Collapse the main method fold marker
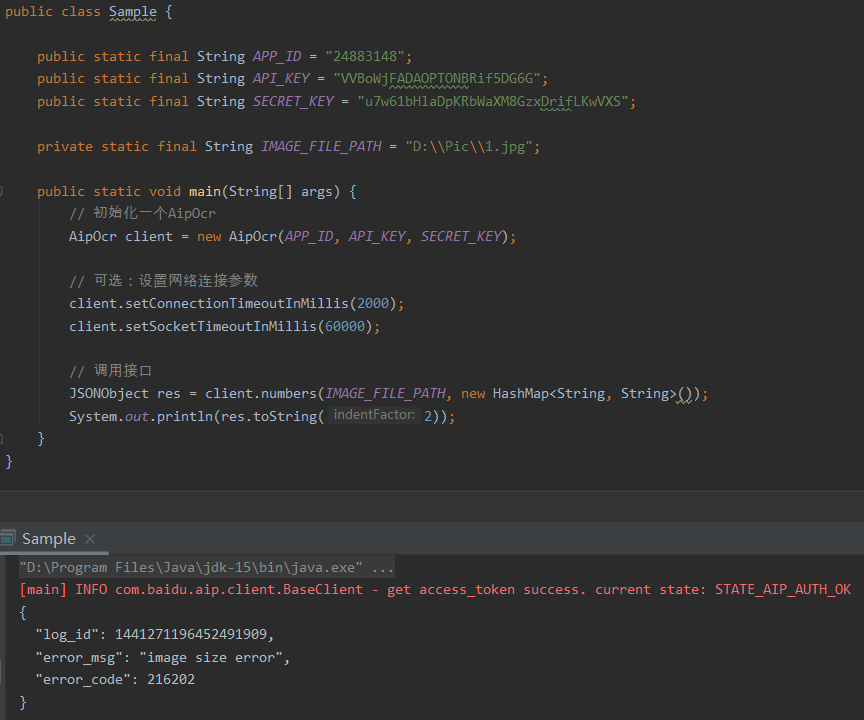 (2, 192)
